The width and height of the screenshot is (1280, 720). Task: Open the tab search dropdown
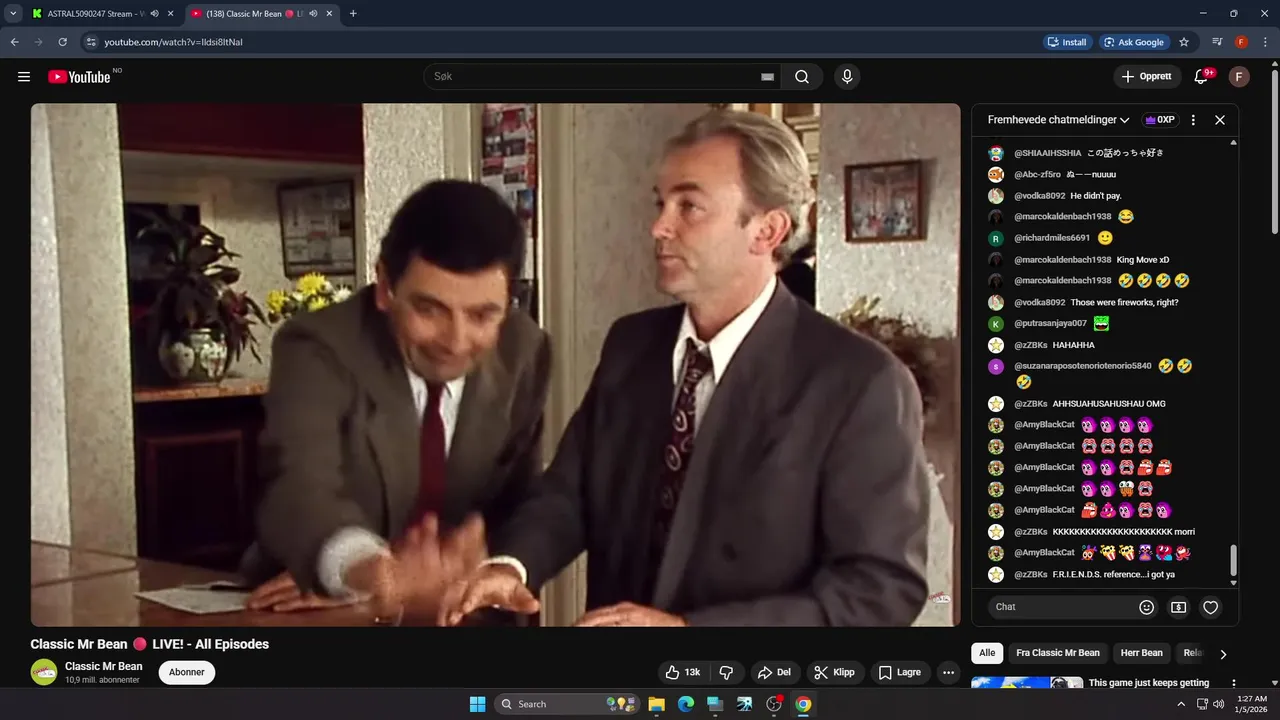pos(13,14)
